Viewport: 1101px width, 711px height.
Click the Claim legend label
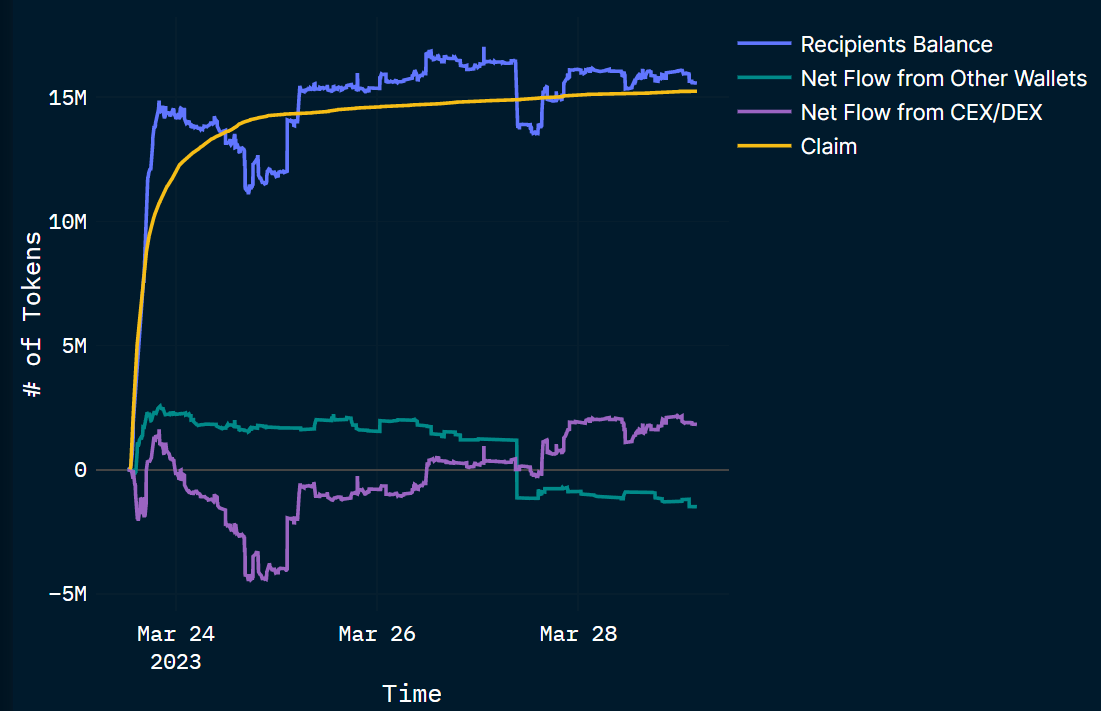click(x=829, y=147)
